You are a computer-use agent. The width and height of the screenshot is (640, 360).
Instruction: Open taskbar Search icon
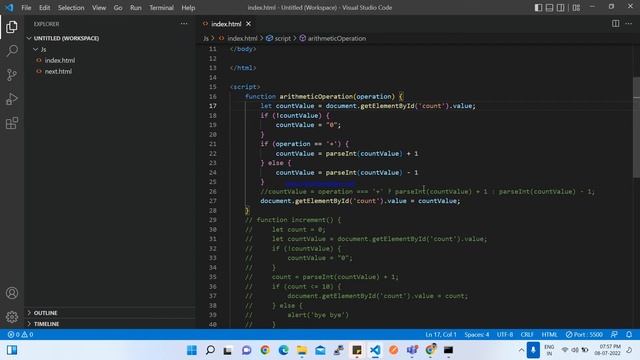click(x=210, y=350)
